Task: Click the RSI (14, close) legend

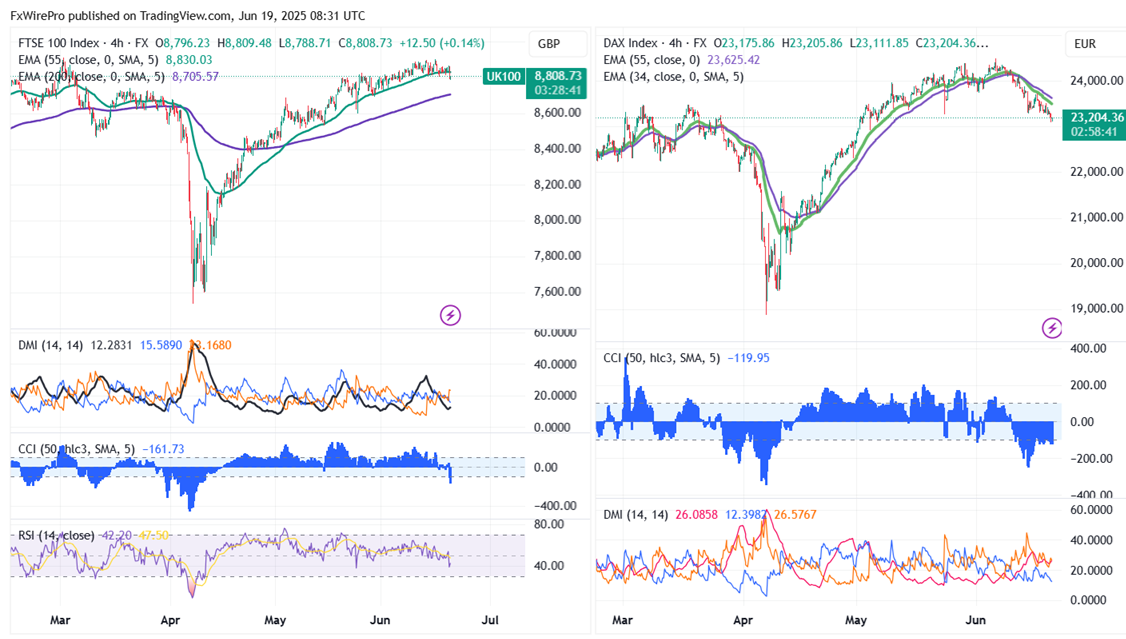Action: coord(56,536)
